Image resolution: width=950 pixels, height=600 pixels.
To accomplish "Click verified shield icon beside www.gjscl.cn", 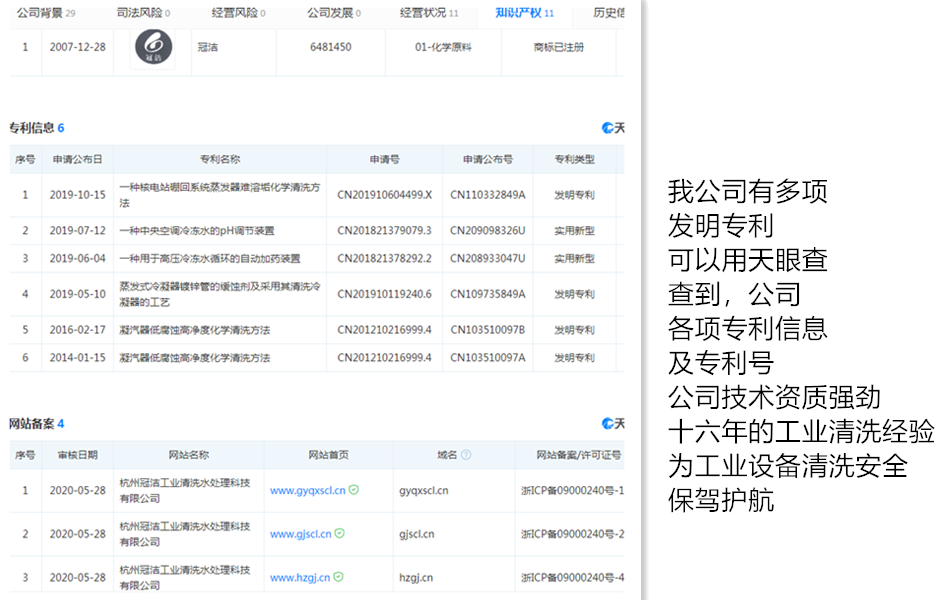I will 340,534.
